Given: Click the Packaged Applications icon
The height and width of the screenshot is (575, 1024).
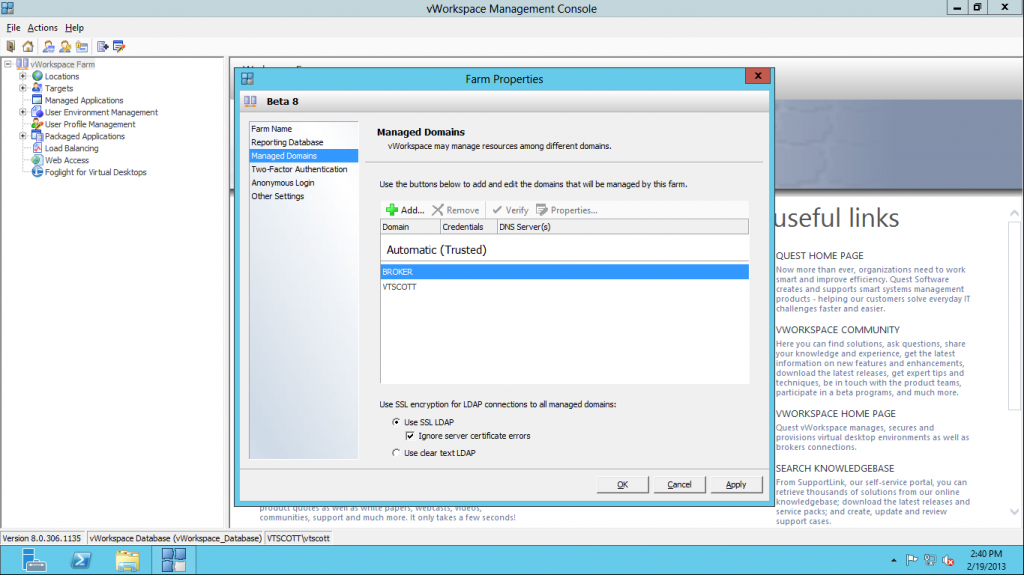Looking at the screenshot, I should (x=37, y=136).
